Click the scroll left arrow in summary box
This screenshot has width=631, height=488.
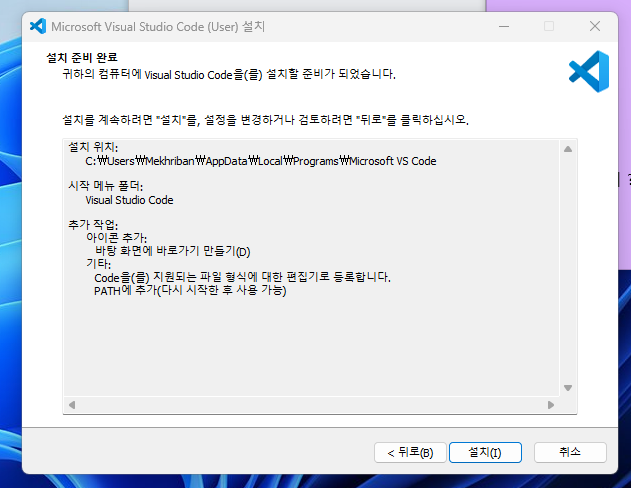[x=72, y=405]
